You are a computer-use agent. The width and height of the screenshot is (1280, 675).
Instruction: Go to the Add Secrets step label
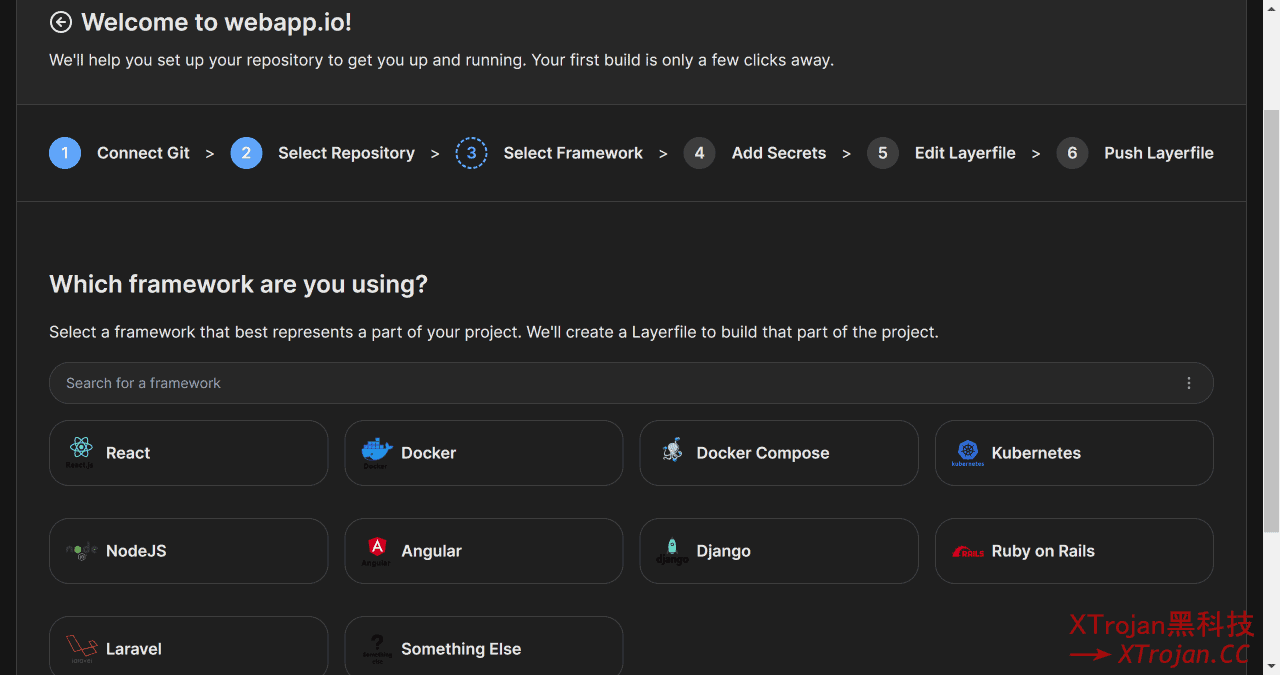779,153
